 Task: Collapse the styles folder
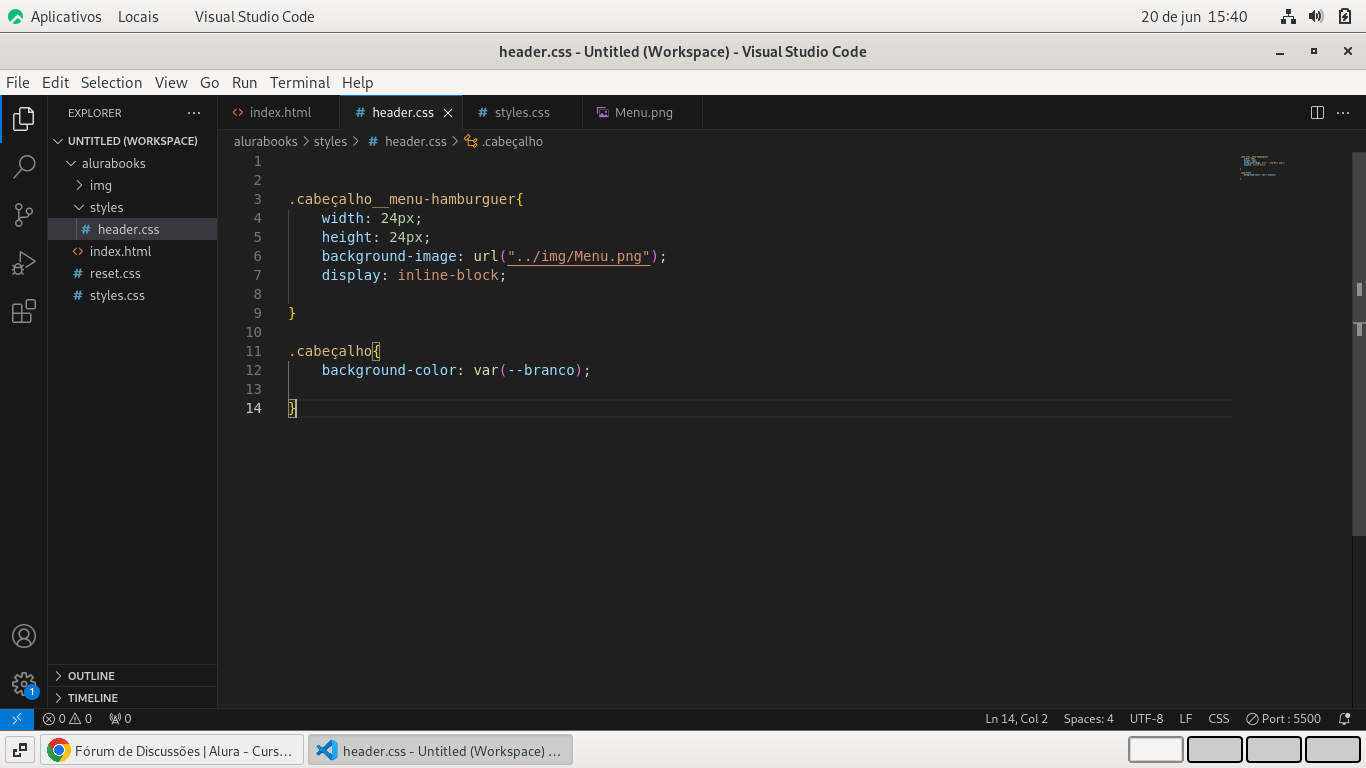click(132, 207)
